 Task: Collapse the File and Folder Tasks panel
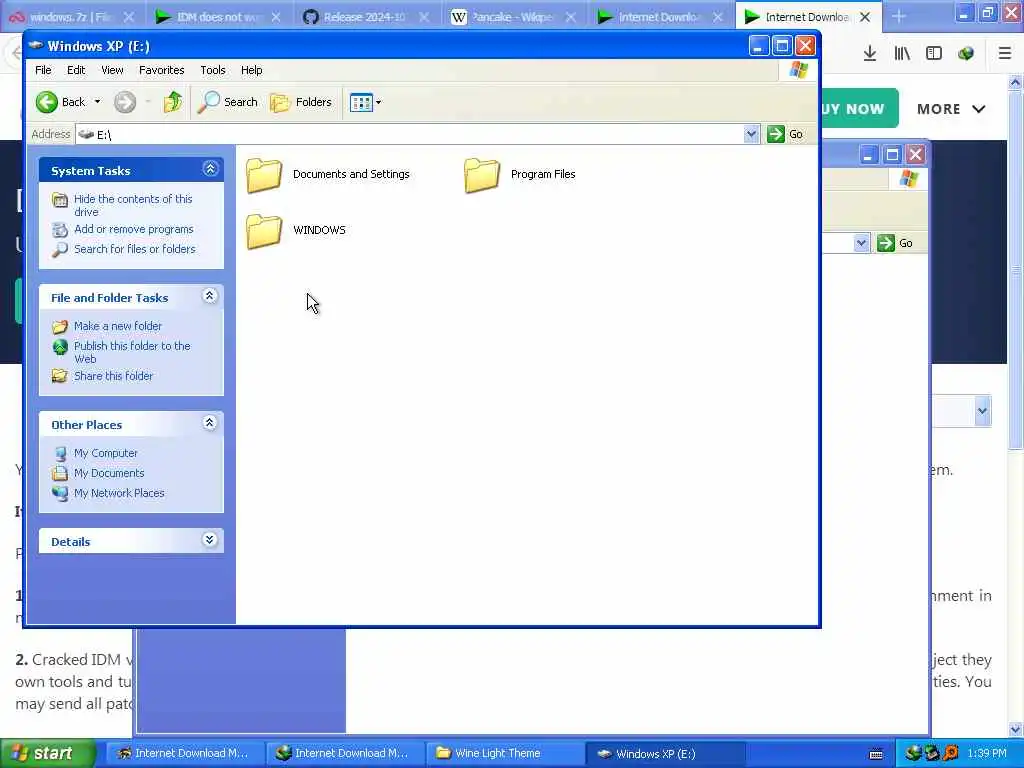210,296
